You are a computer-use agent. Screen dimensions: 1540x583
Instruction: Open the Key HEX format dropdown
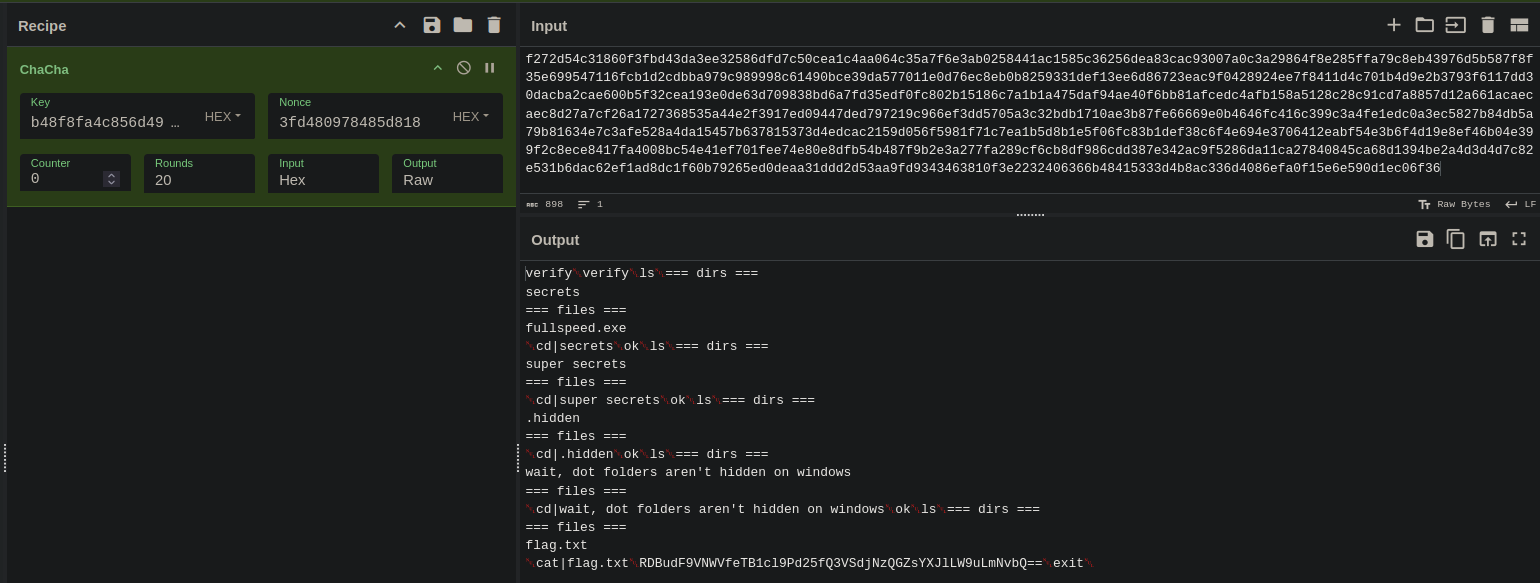point(222,116)
